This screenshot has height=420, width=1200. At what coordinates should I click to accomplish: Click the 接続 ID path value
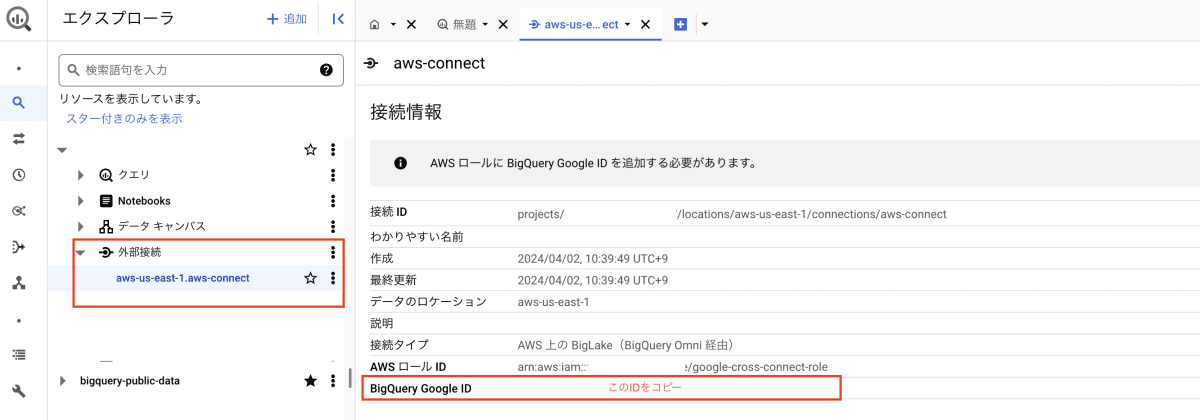click(732, 214)
